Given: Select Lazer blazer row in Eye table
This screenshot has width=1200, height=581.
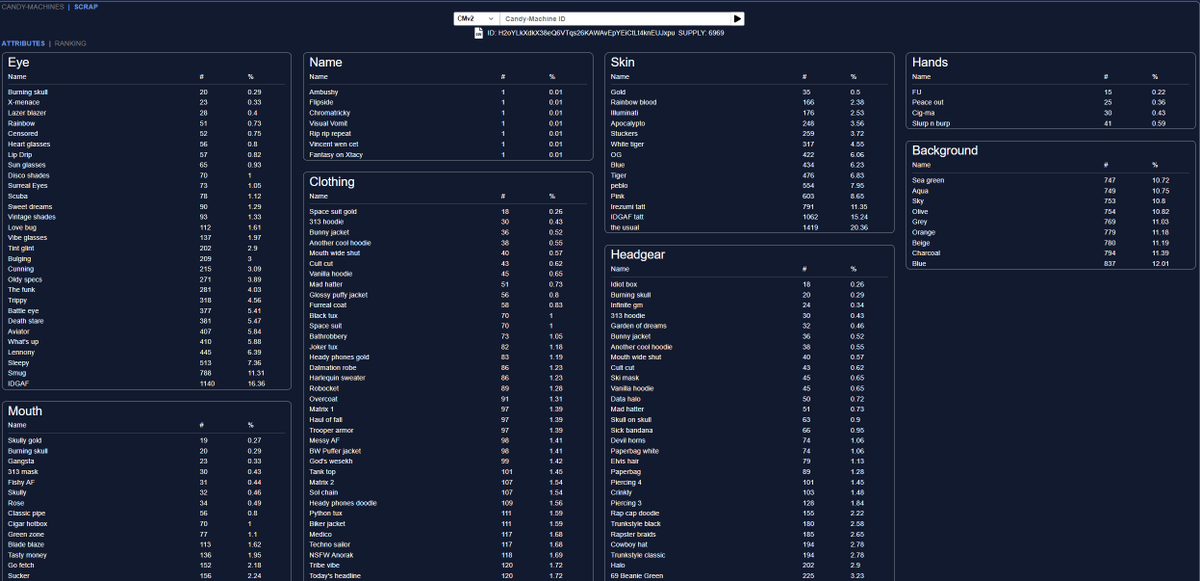Looking at the screenshot, I should 145,113.
